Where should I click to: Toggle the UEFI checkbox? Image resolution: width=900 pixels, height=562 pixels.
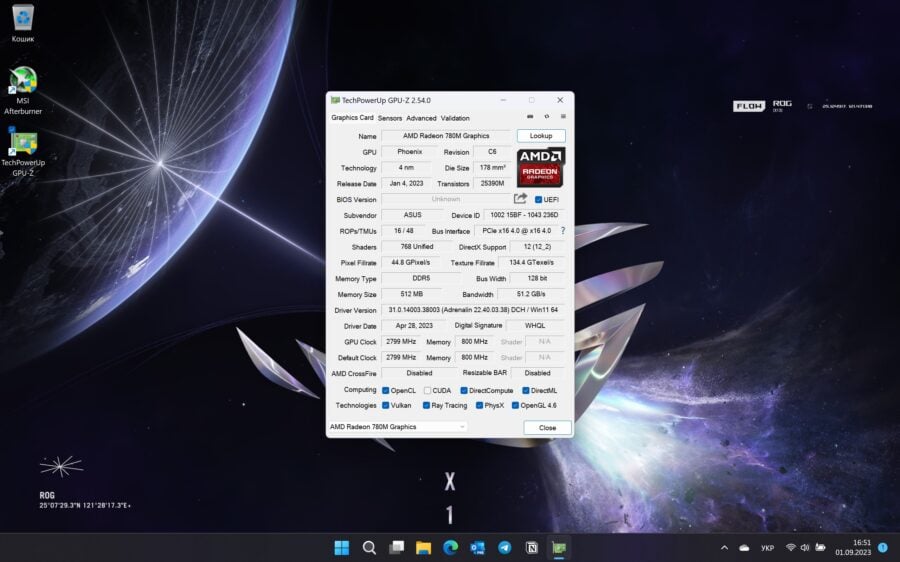[x=538, y=200]
